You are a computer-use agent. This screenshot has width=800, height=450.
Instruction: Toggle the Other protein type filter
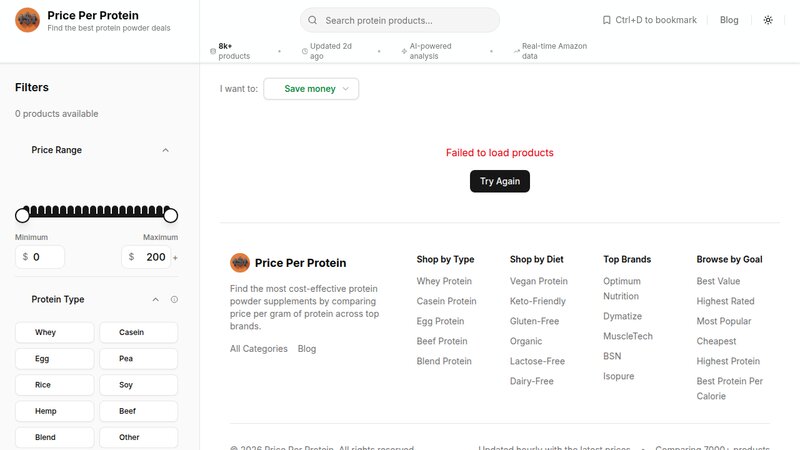[x=139, y=437]
